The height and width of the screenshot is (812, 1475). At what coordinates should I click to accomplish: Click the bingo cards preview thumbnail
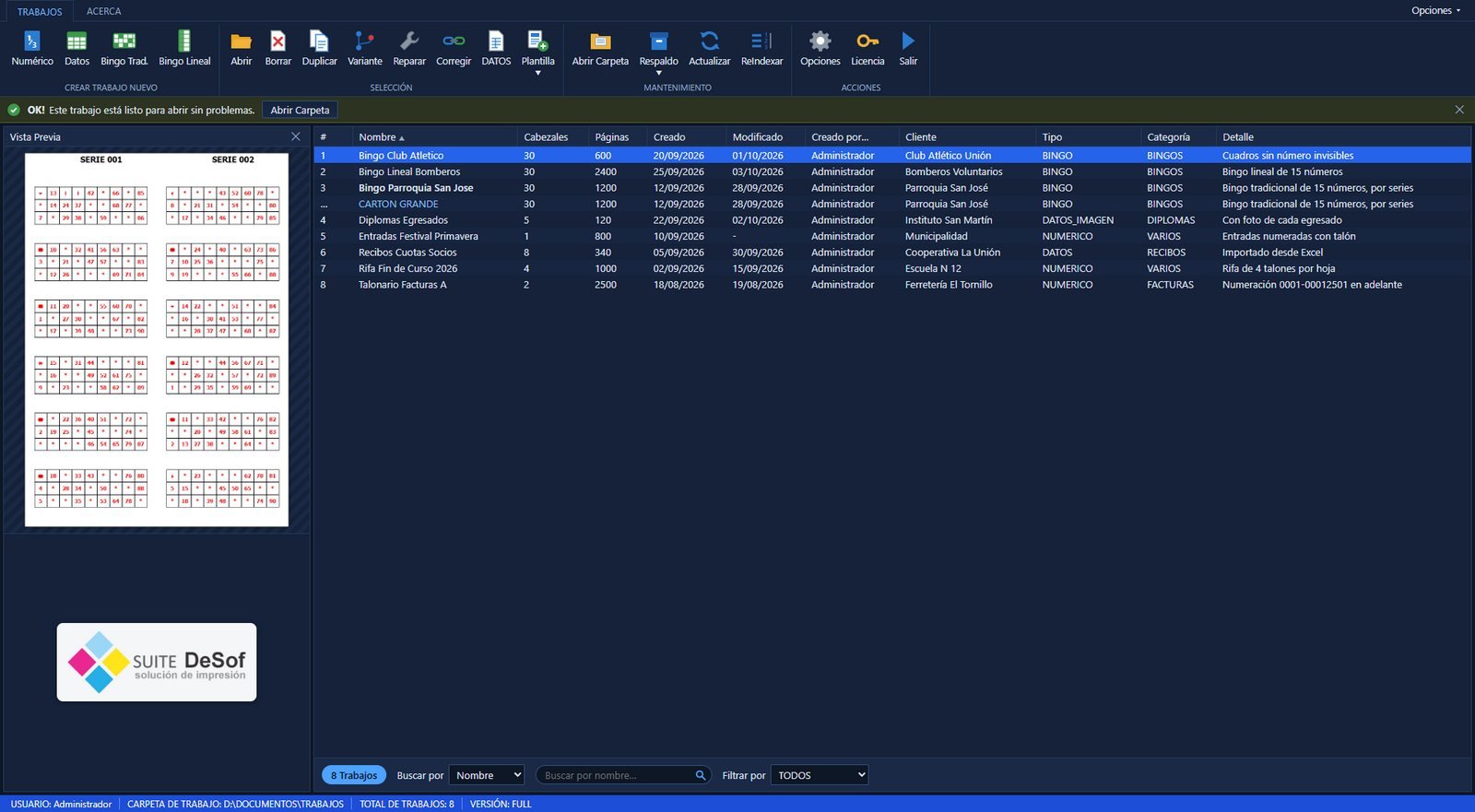[157, 339]
